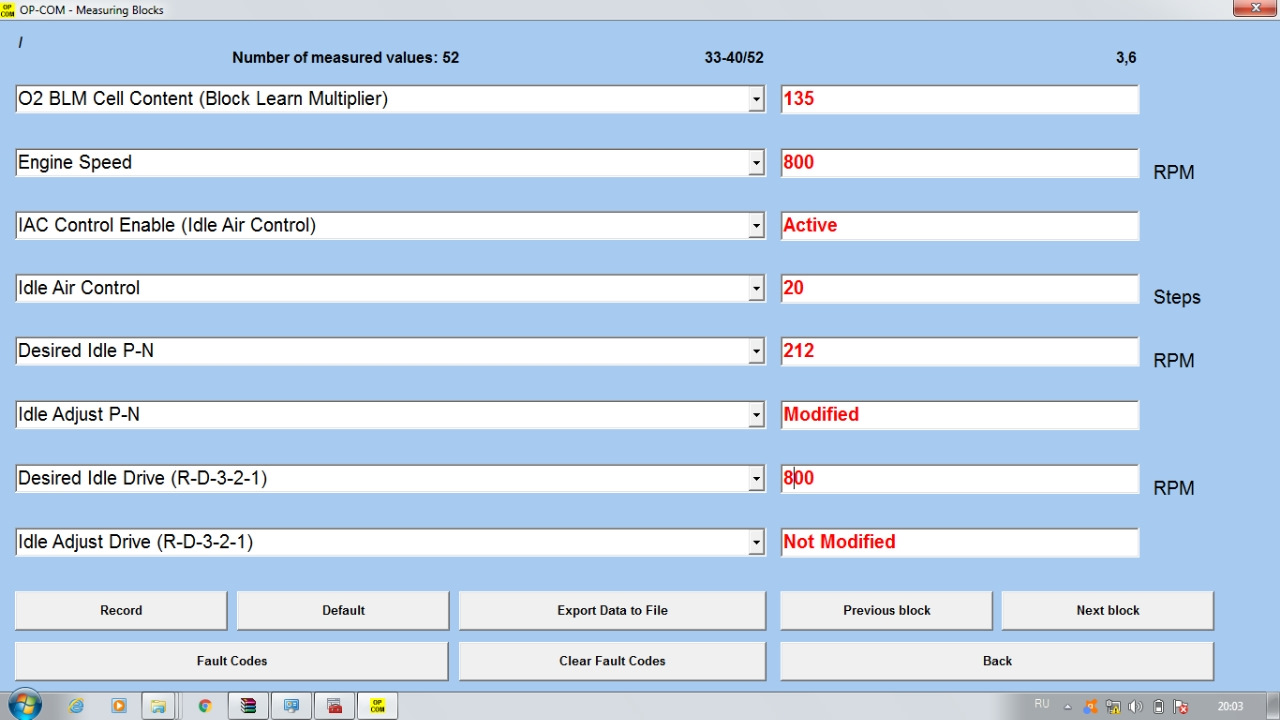The width and height of the screenshot is (1280, 720).
Task: Click Export Data to File
Action: coord(612,610)
